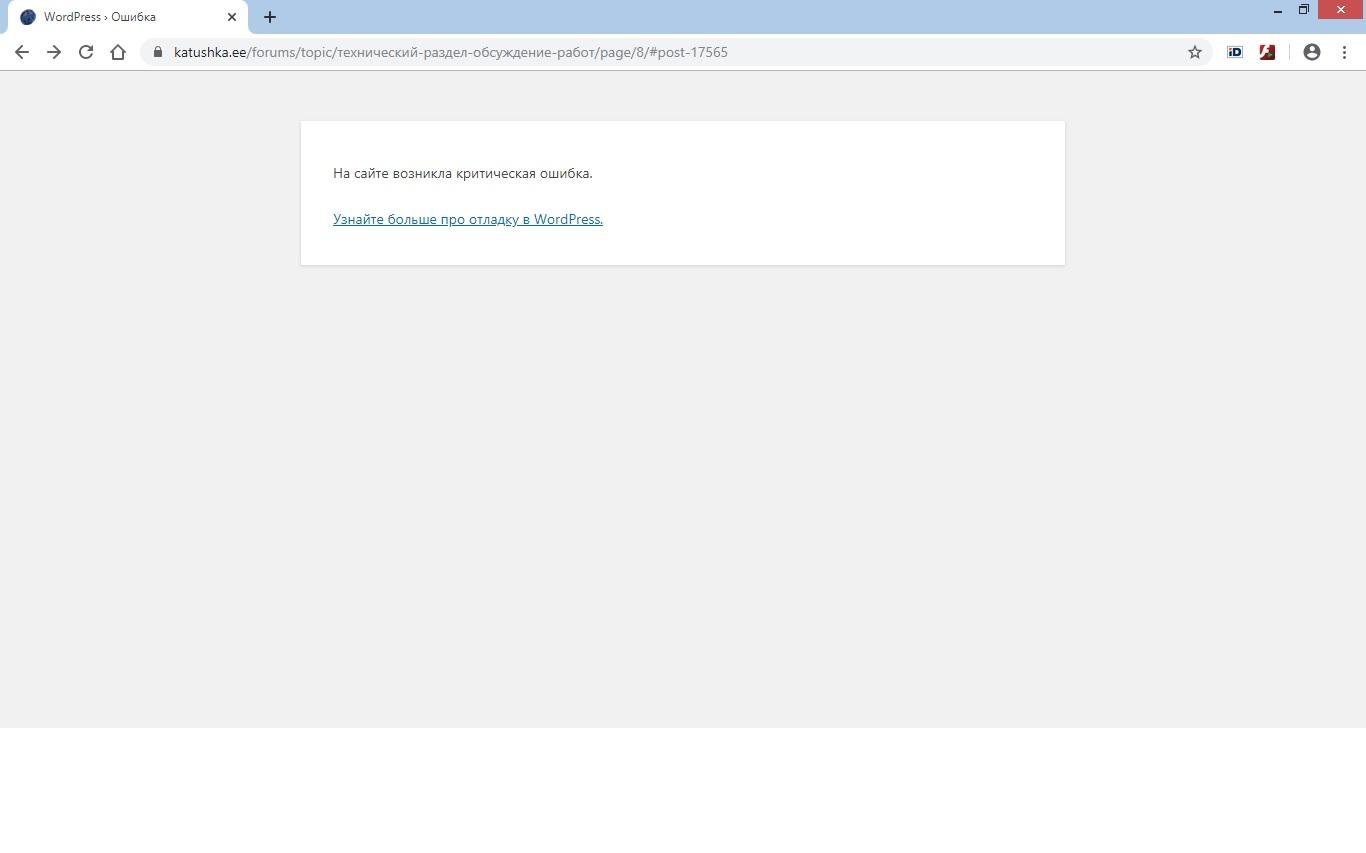Click the forward navigation arrow
Screen dimensions: 1366x853
[x=54, y=52]
